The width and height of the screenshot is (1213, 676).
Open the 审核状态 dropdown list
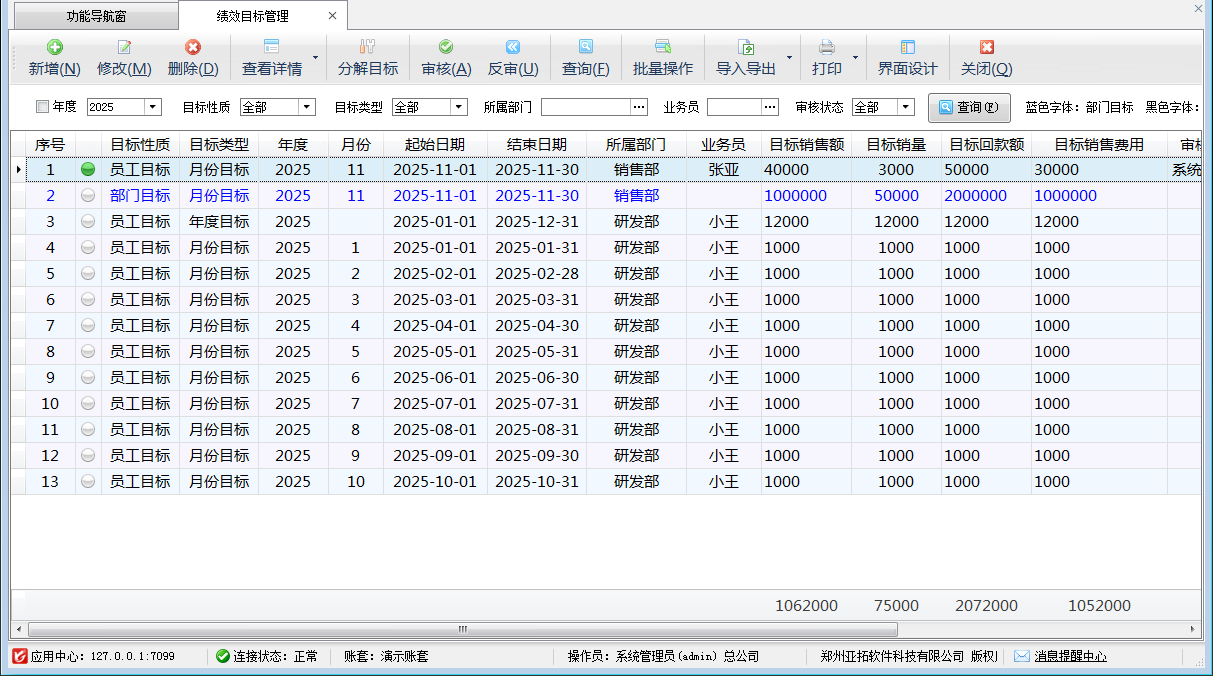tap(906, 108)
